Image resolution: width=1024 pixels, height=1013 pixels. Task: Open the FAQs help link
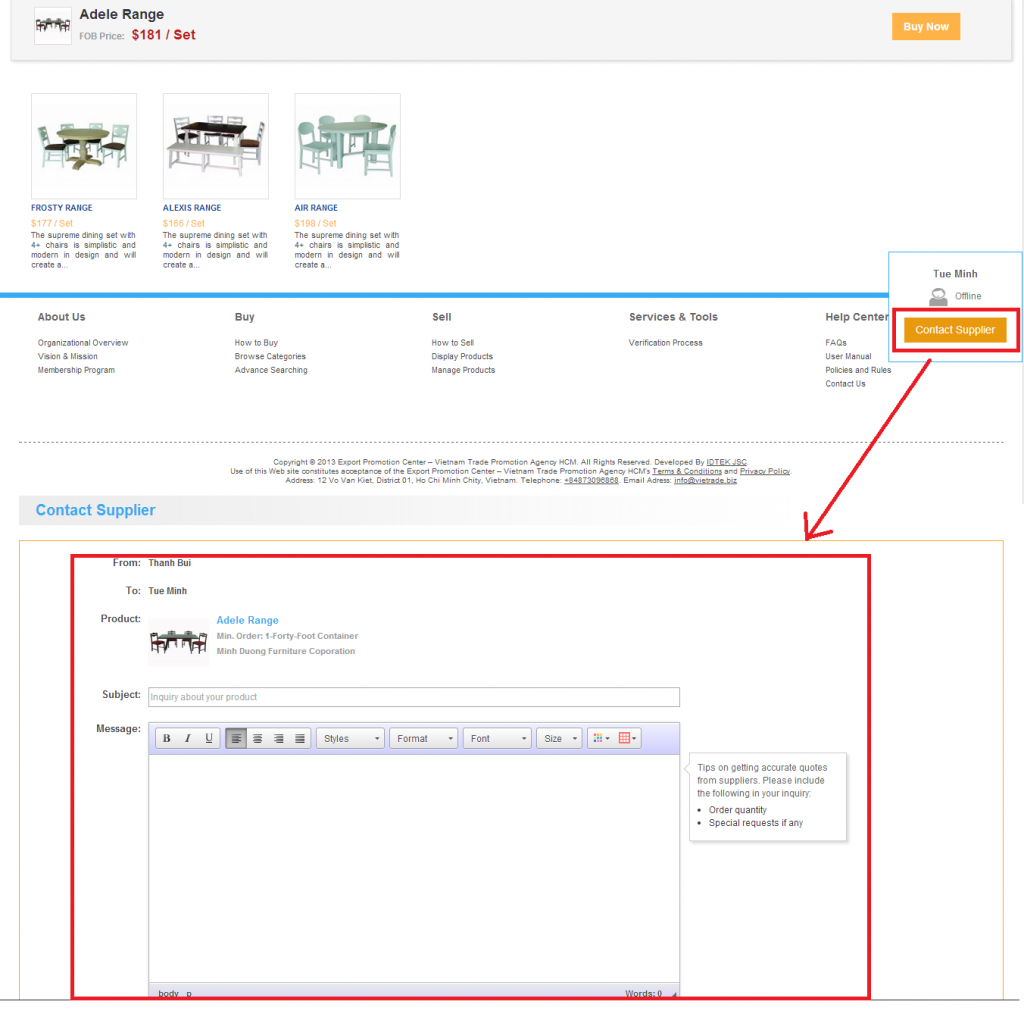coord(836,343)
